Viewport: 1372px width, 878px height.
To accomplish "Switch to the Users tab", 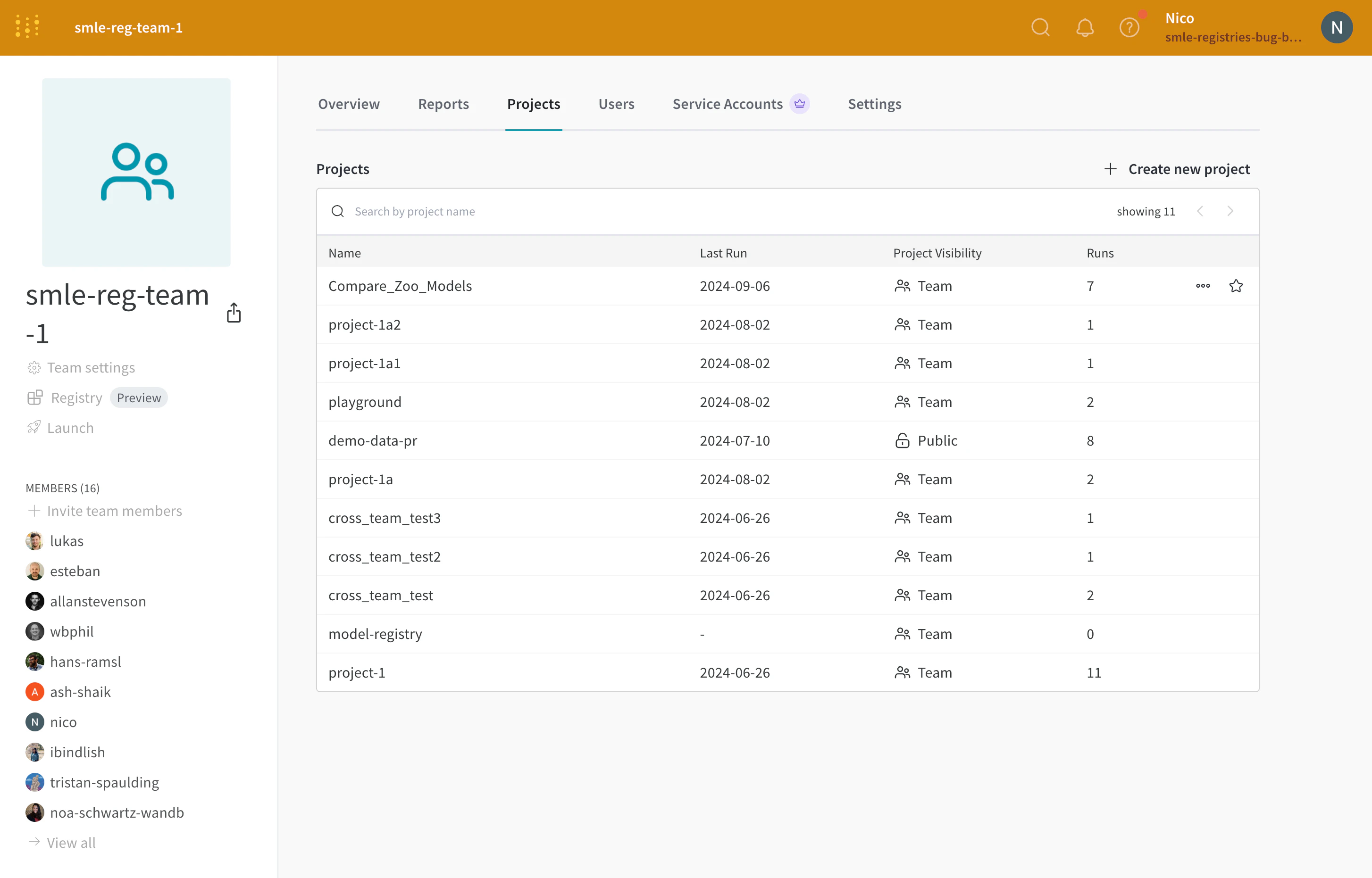I will [x=616, y=104].
